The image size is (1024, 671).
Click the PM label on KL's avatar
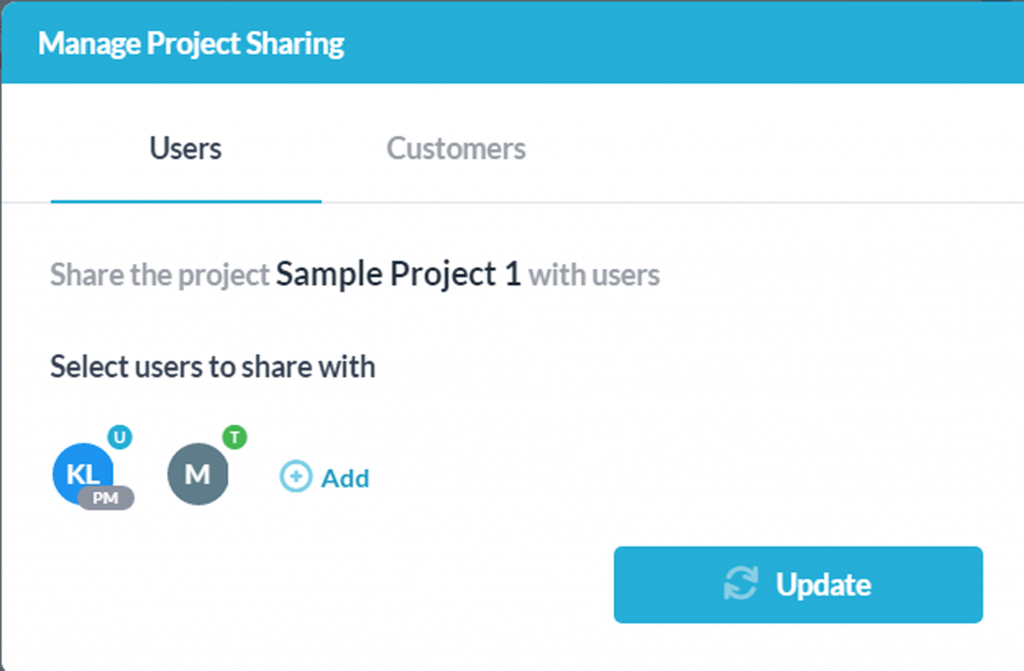point(104,497)
